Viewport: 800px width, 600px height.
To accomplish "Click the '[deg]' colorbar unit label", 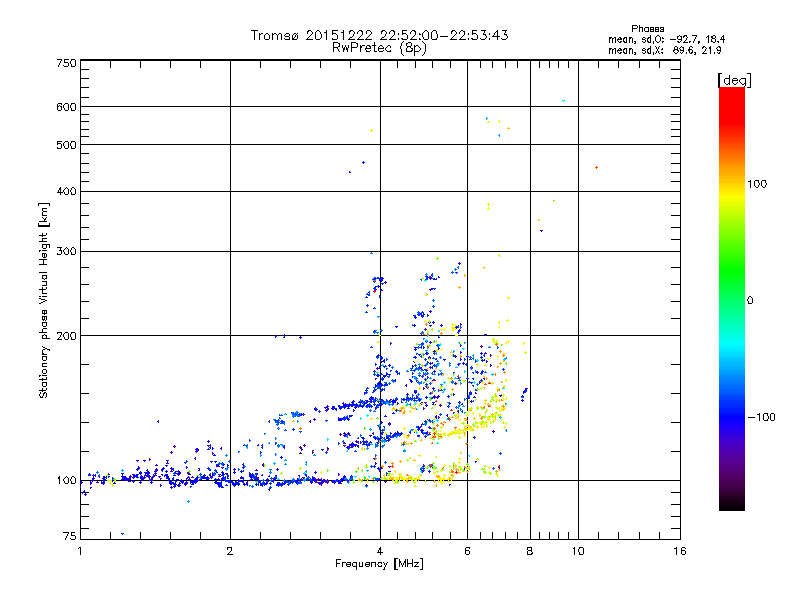I will 734,80.
